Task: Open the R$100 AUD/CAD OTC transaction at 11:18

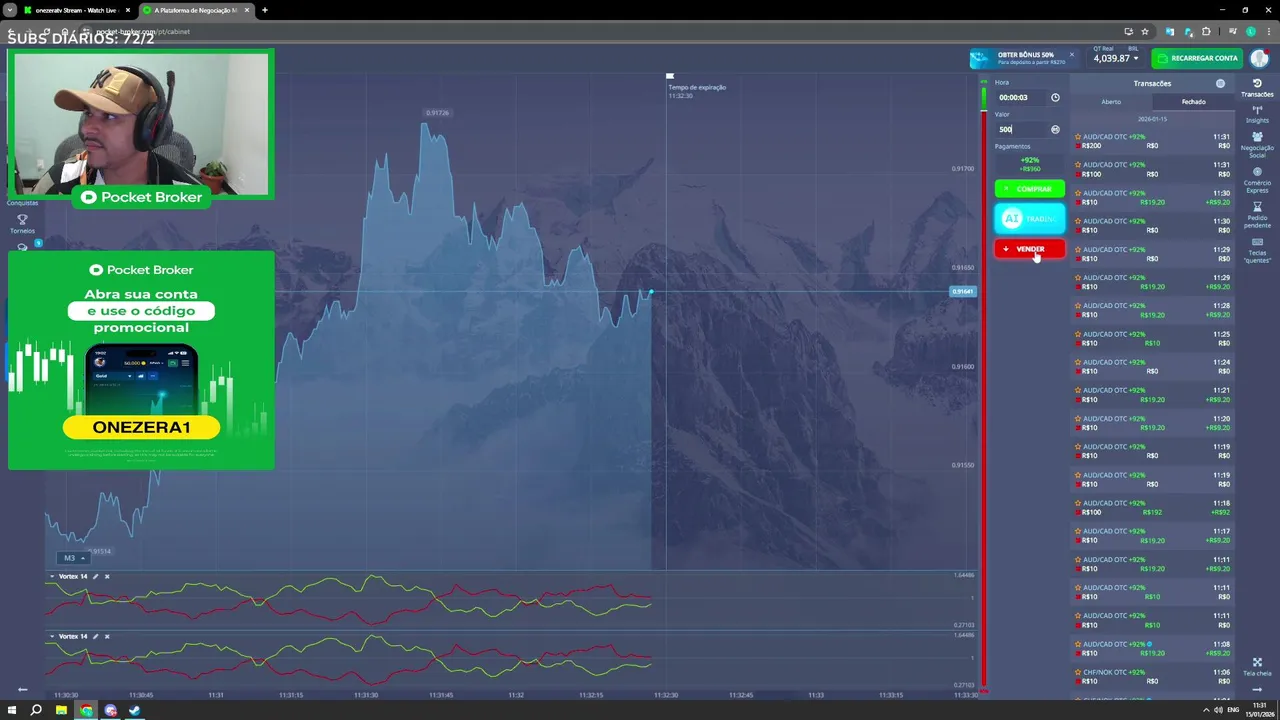Action: click(1152, 508)
